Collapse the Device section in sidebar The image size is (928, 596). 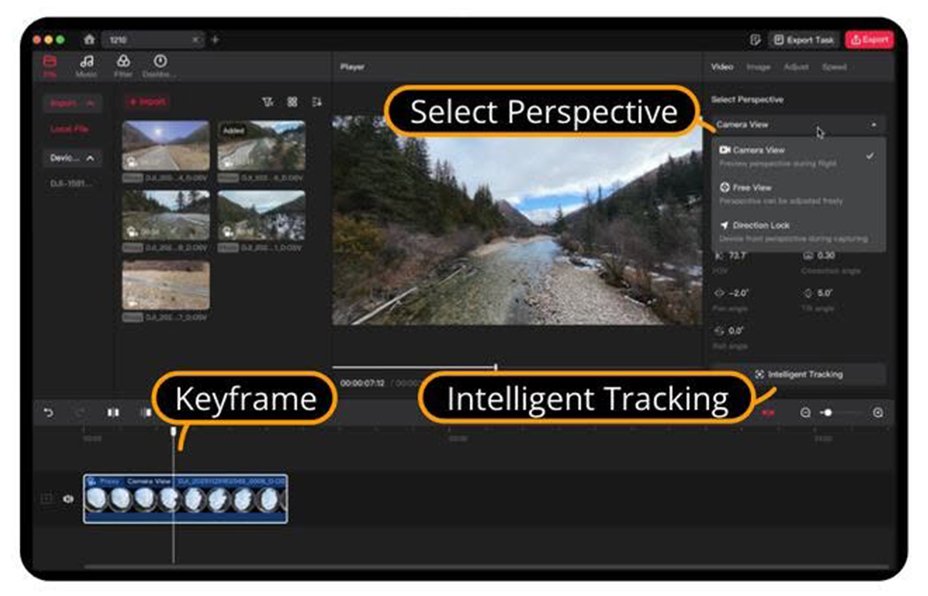(x=72, y=158)
